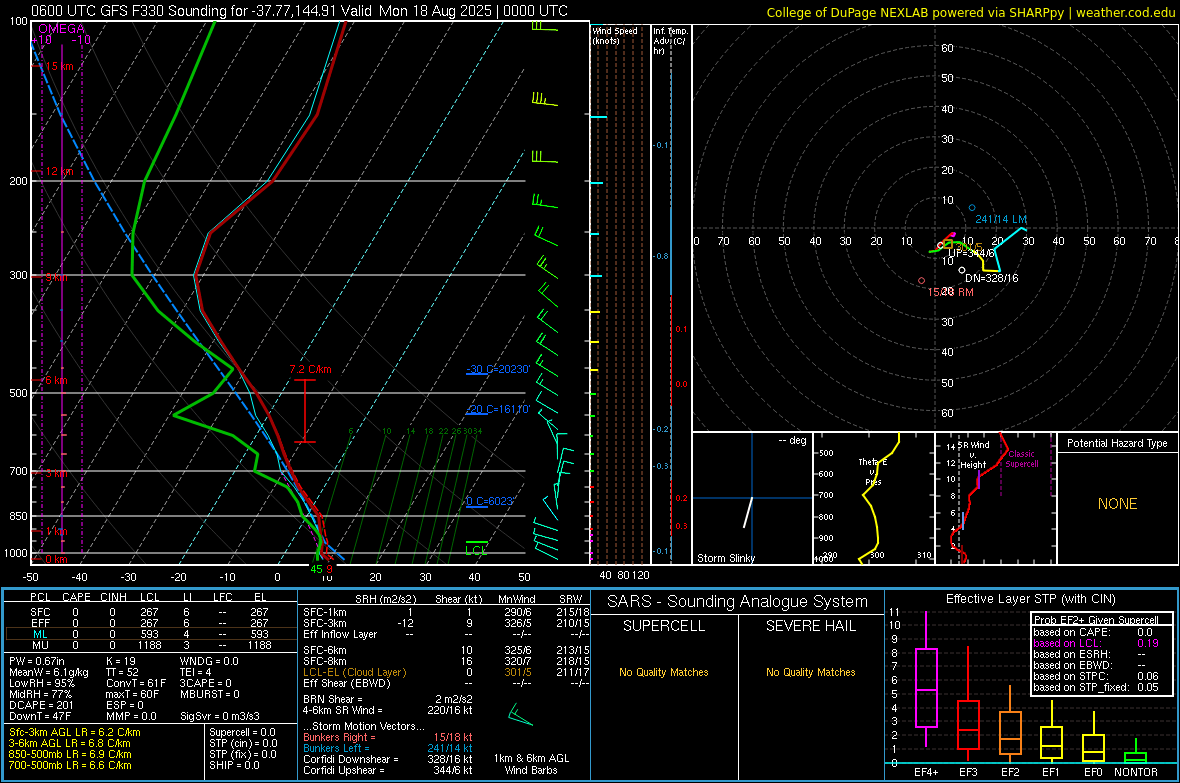Click the MBURST = 0 value
The width and height of the screenshot is (1180, 783).
click(x=210, y=694)
